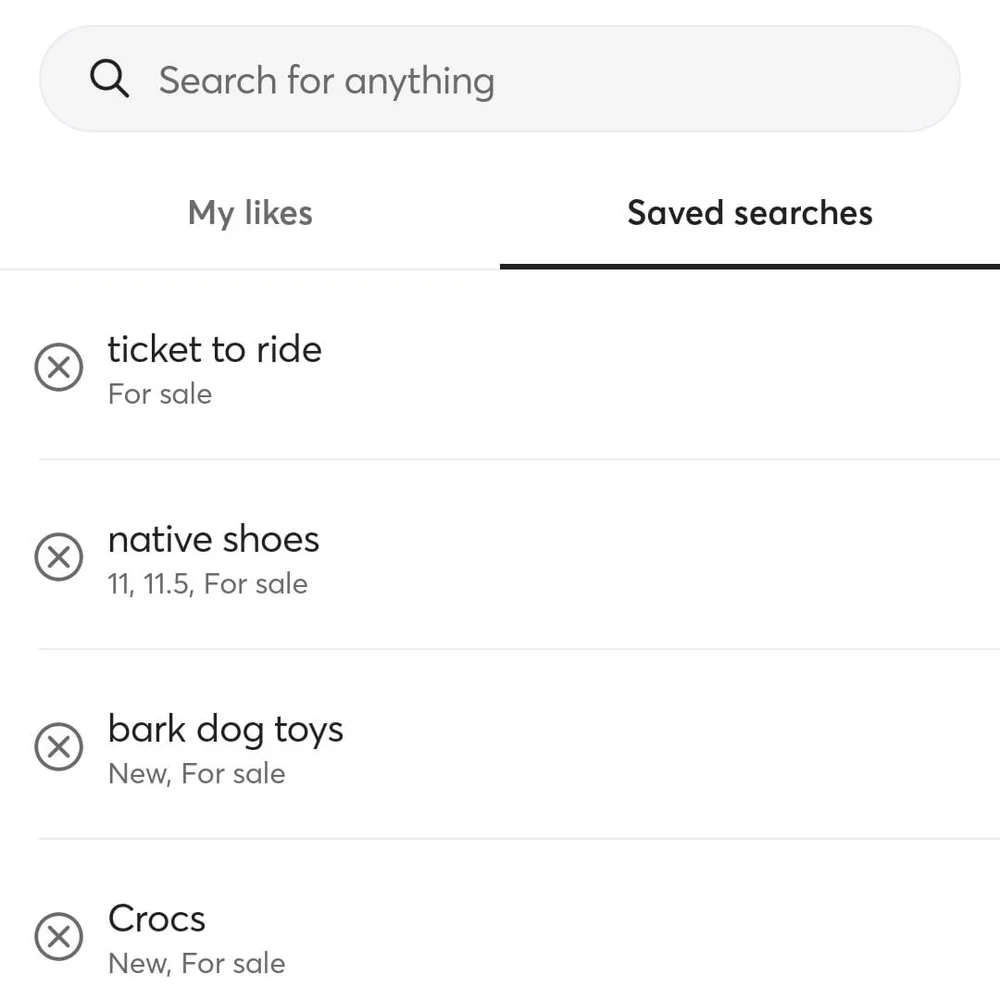The height and width of the screenshot is (1000, 1000).
Task: Click the black underline below Saved searches
Action: (x=750, y=266)
